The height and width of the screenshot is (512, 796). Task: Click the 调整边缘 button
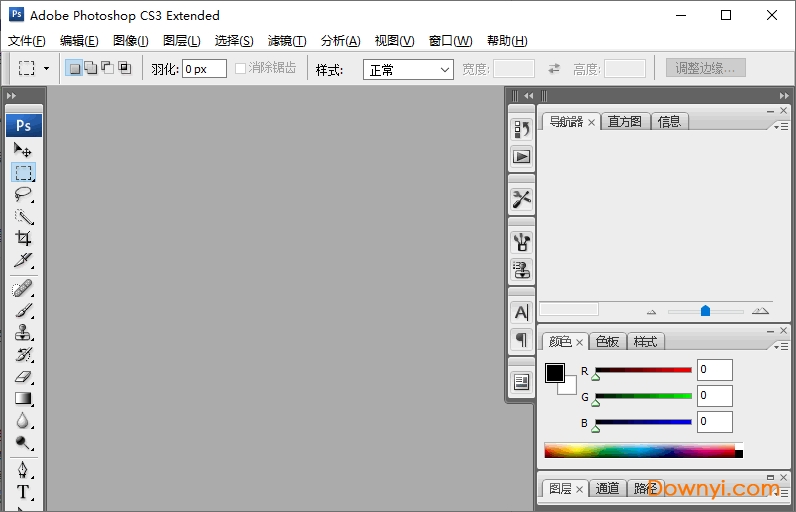[705, 69]
